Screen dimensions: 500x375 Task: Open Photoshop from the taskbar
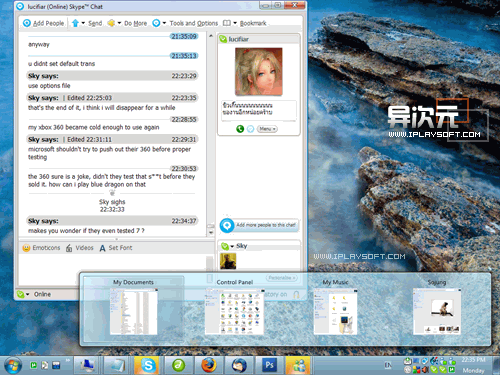tap(269, 366)
